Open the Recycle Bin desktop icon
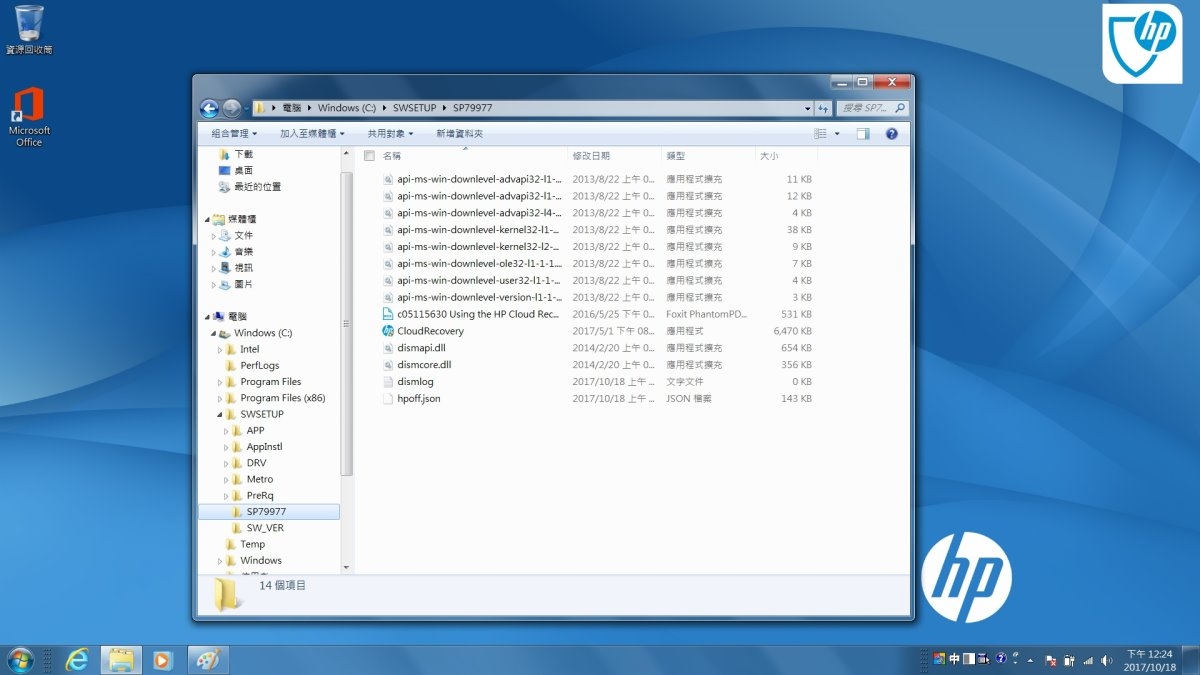This screenshot has width=1200, height=675. click(x=29, y=30)
